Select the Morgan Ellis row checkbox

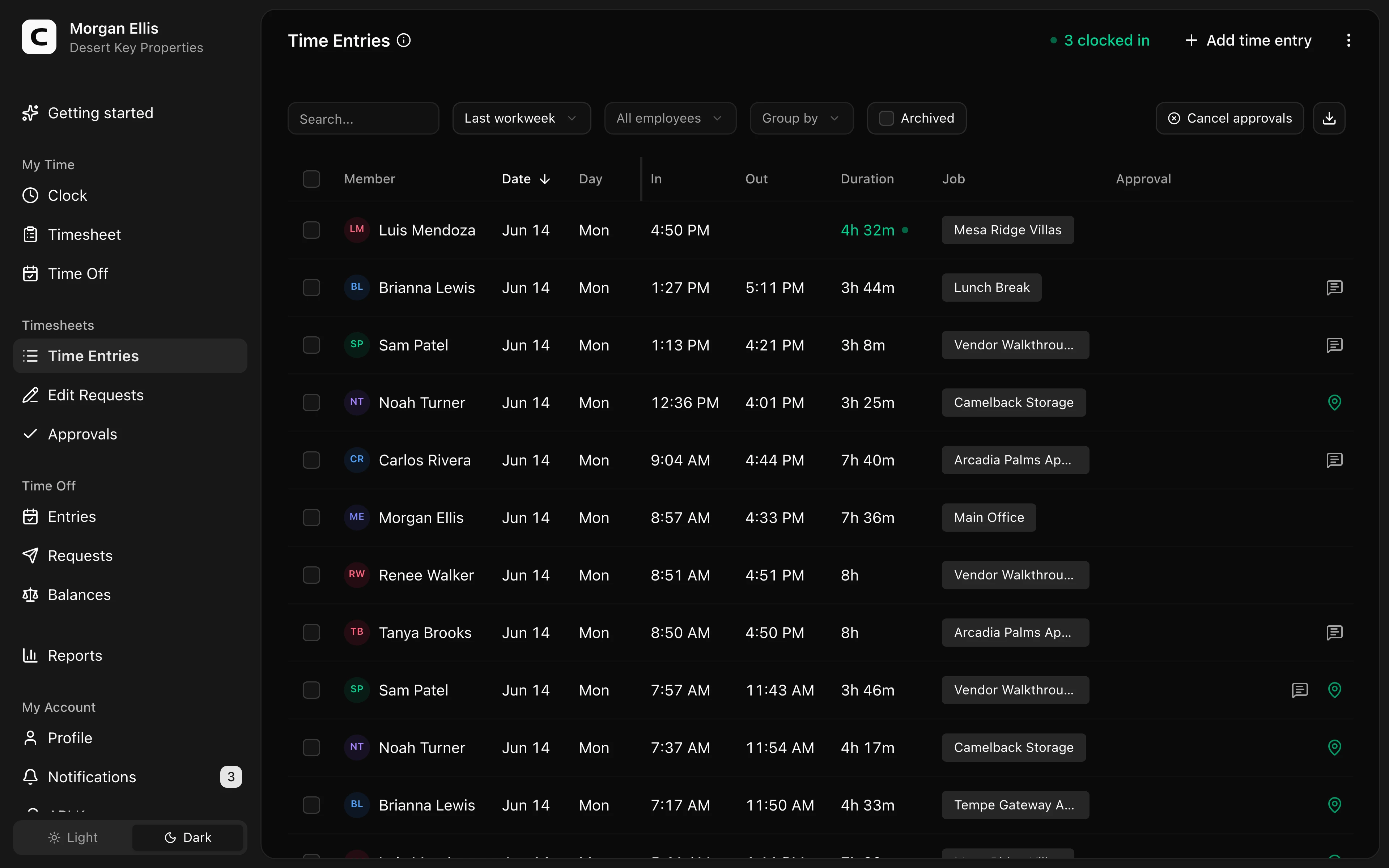311,517
